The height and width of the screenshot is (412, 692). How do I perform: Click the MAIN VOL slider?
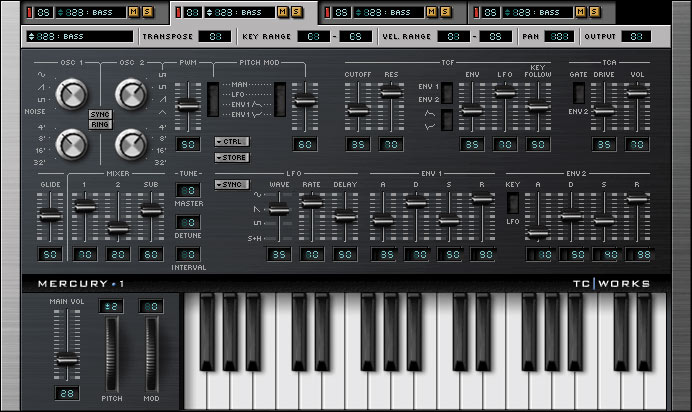(x=67, y=345)
